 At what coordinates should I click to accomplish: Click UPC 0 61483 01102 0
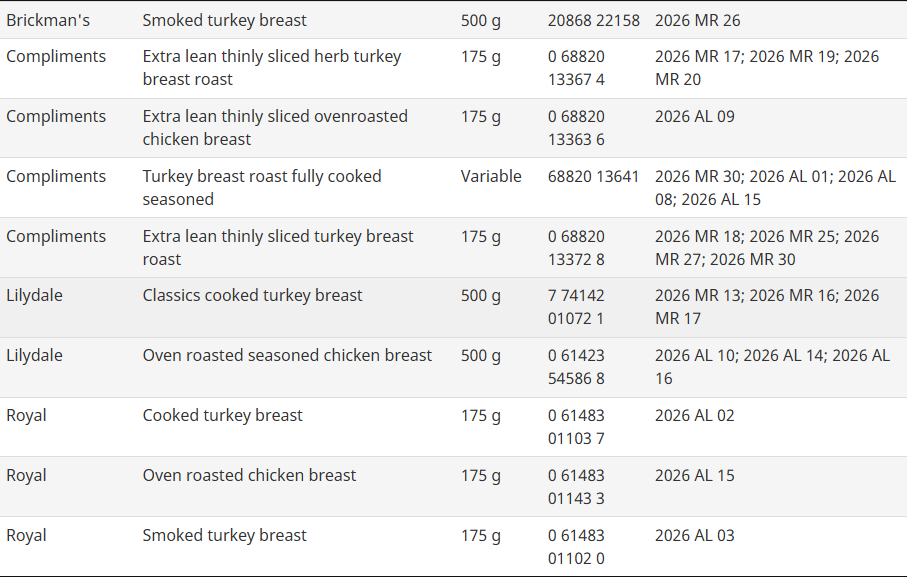[576, 547]
